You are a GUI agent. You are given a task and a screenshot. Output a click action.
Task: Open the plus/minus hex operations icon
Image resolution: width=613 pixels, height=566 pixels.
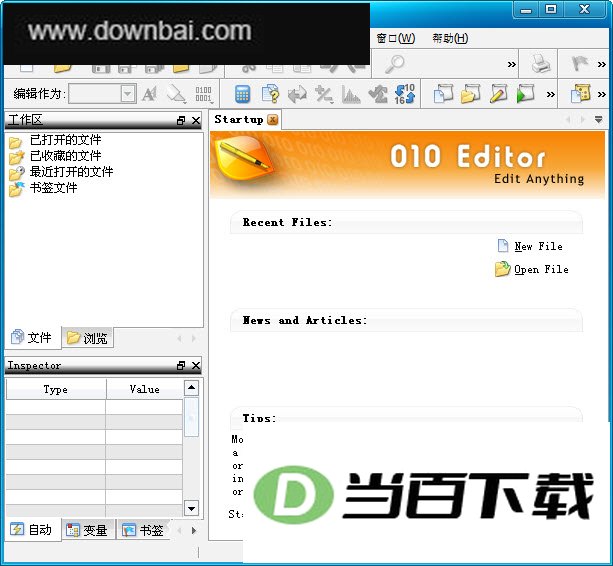coord(324,95)
